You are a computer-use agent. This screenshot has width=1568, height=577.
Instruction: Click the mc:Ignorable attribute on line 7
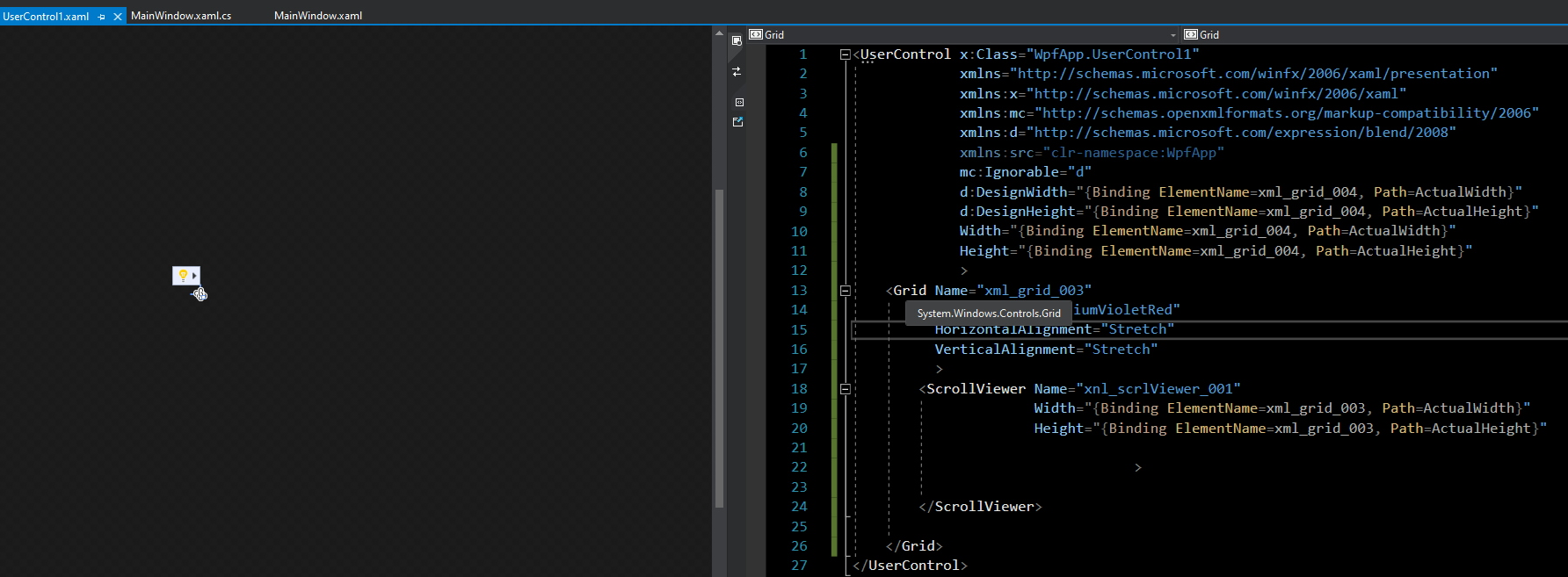1026,172
